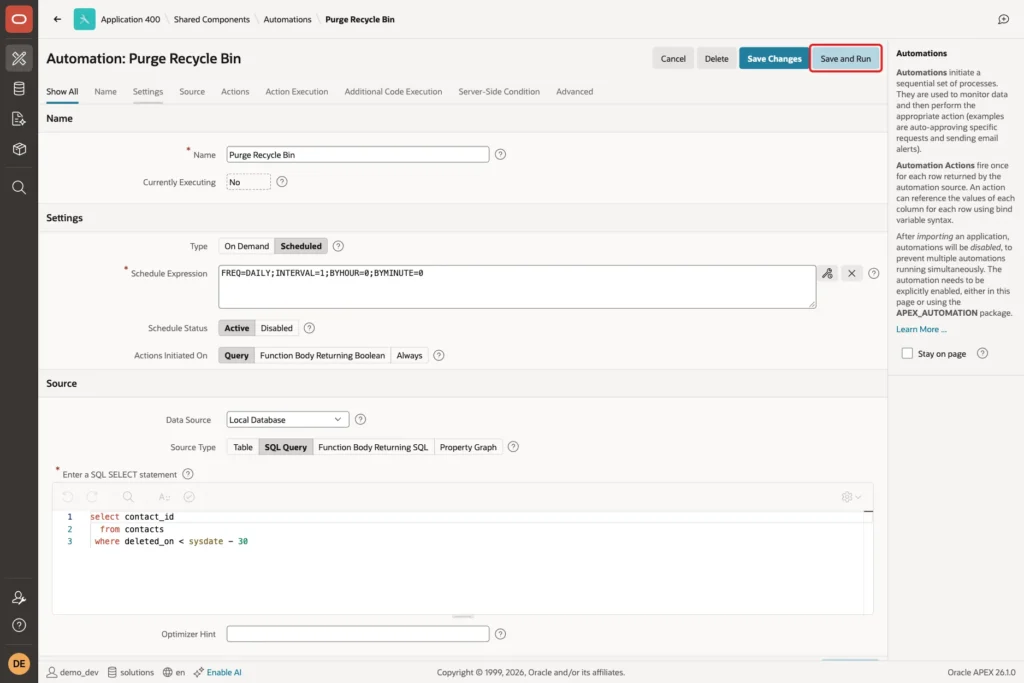Screen dimensions: 1024x683
Task: Undo in the SQL code editor
Action: click(x=68, y=497)
